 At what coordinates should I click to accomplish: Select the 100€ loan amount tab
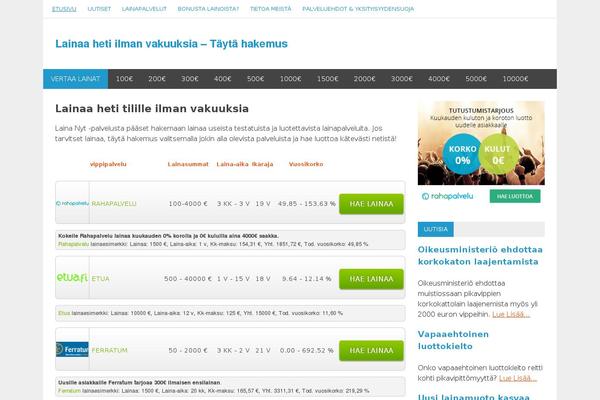124,79
